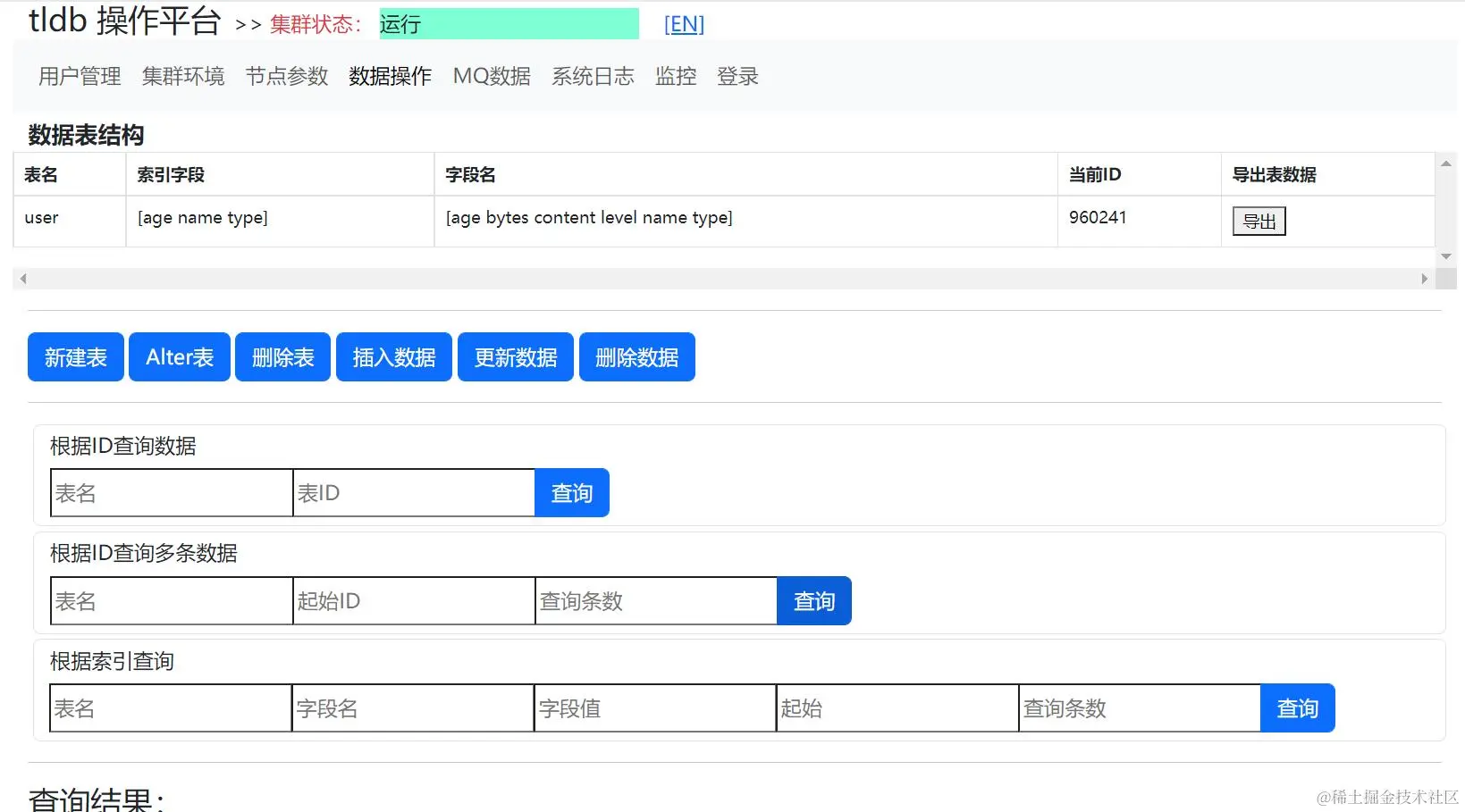
Task: Go to 登录 page
Action: point(737,76)
